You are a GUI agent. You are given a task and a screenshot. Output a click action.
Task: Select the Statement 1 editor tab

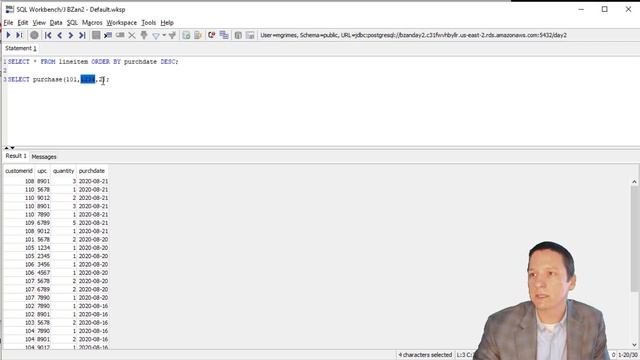tap(21, 48)
